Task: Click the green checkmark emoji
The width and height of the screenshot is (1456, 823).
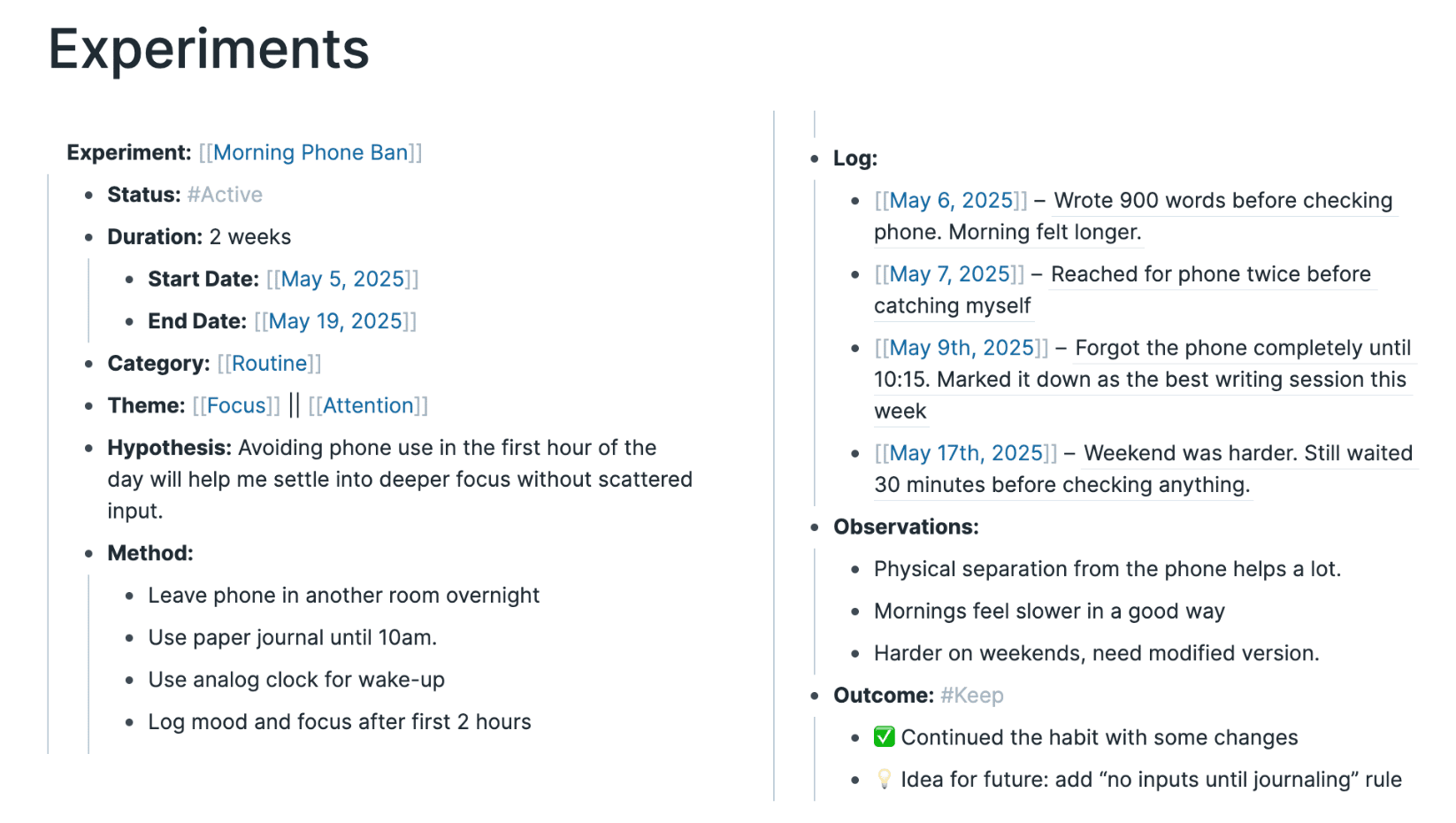Action: pos(884,737)
